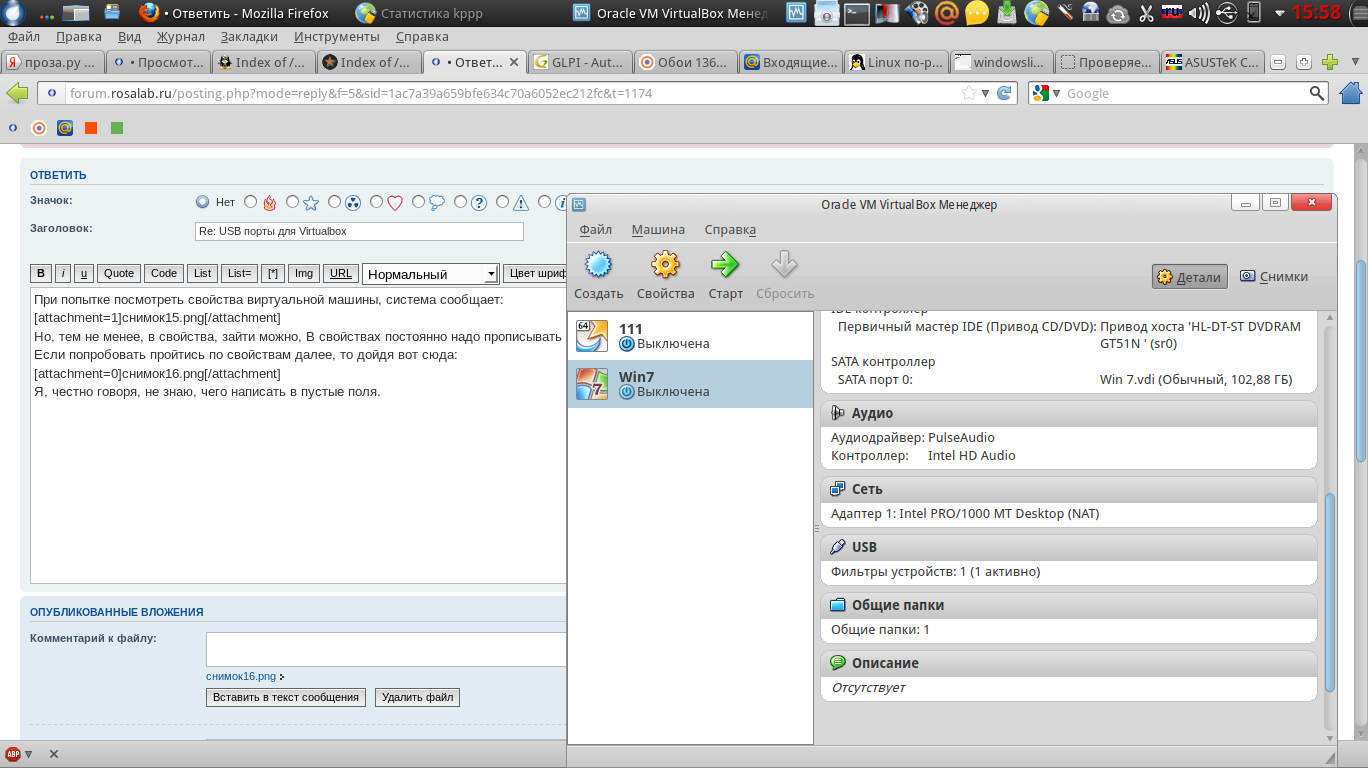Image resolution: width=1368 pixels, height=768 pixels.
Task: Click the Создать new VM toolbar icon
Action: tap(598, 265)
